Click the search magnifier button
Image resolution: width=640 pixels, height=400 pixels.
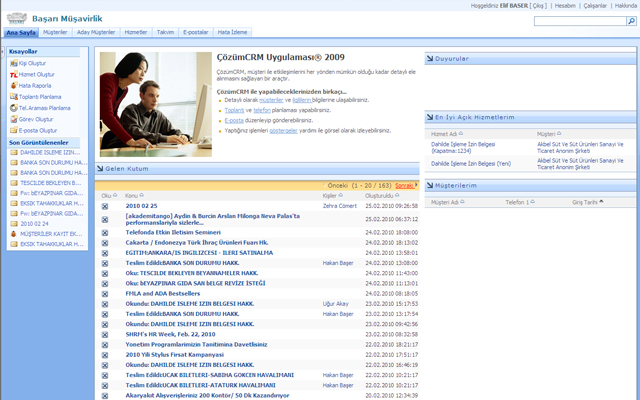pyautogui.click(x=631, y=21)
